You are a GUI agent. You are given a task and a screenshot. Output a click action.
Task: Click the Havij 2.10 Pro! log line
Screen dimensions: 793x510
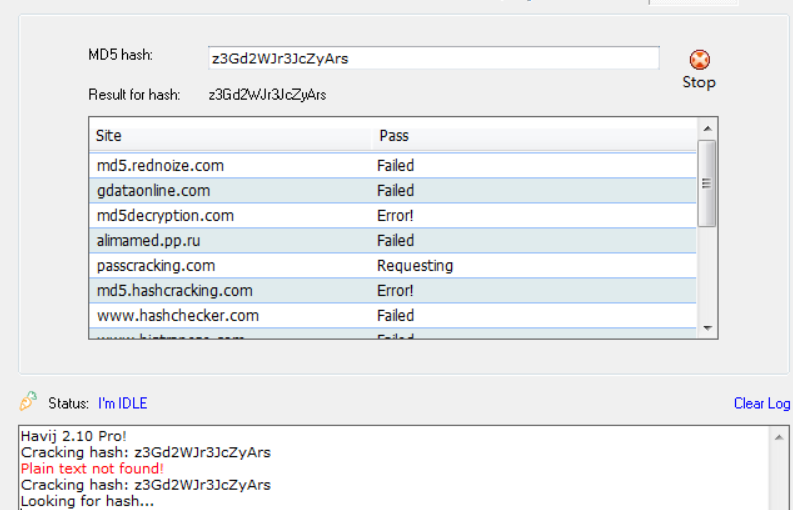(x=74, y=436)
